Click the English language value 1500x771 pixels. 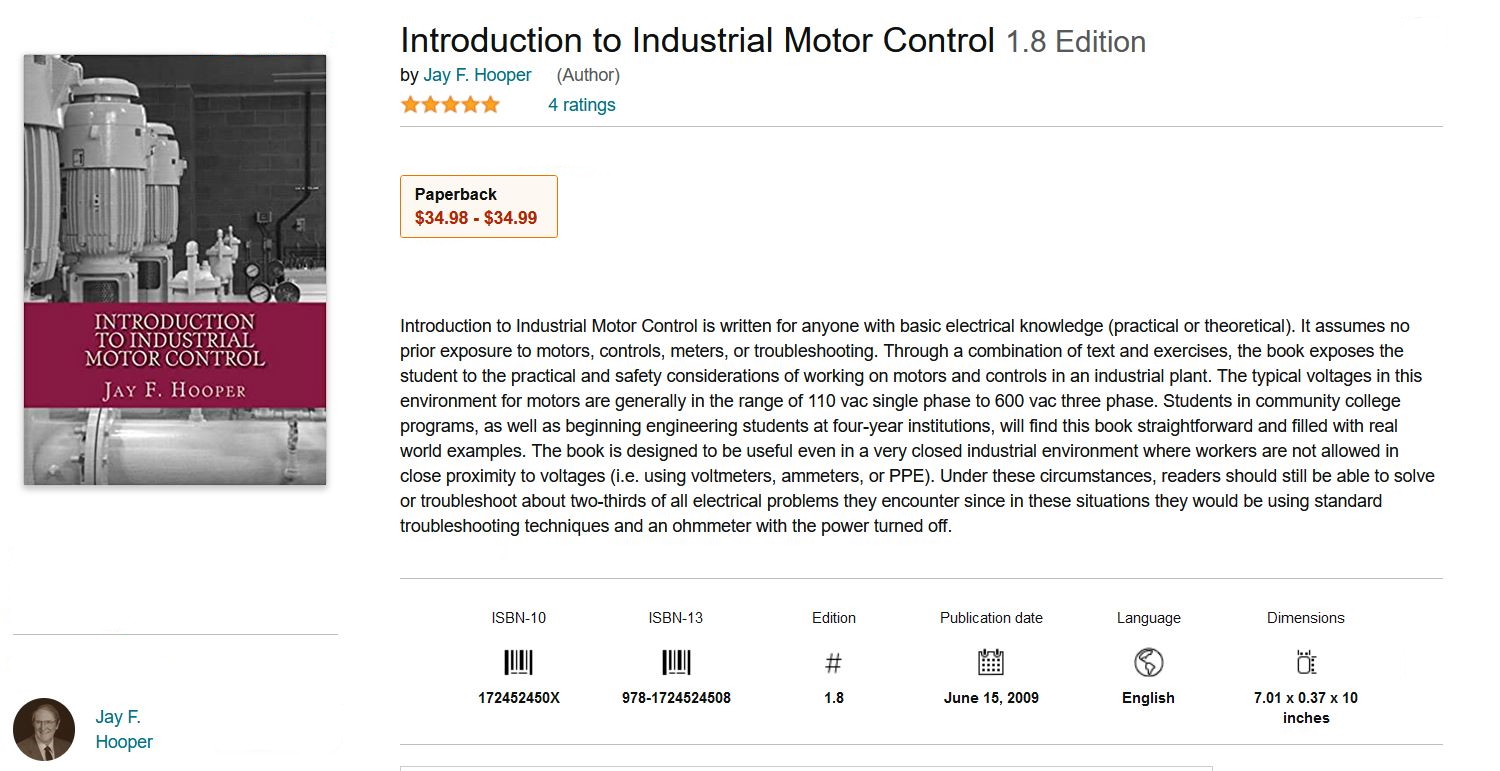(1148, 698)
